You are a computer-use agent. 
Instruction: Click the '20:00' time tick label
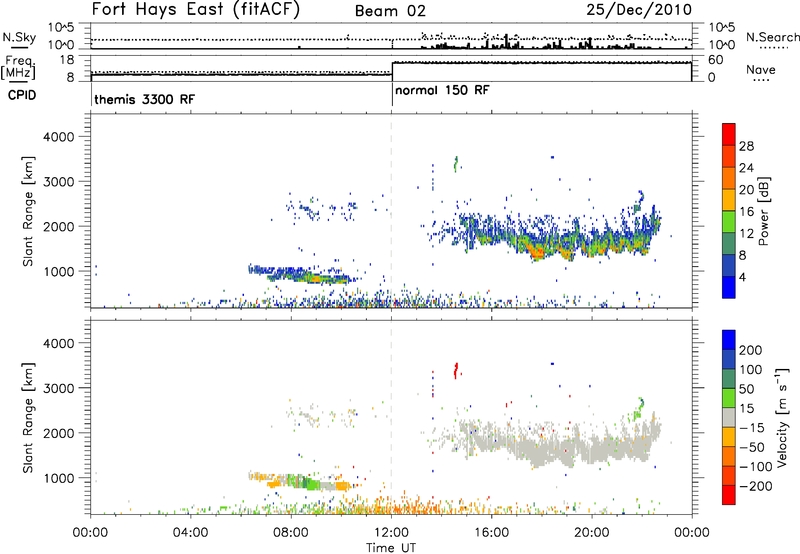tap(592, 533)
